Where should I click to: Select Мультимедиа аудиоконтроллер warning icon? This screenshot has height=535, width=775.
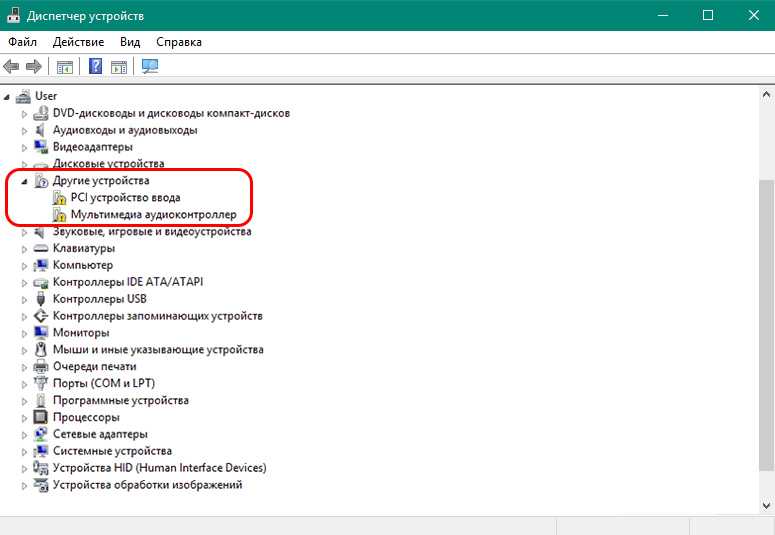click(59, 215)
